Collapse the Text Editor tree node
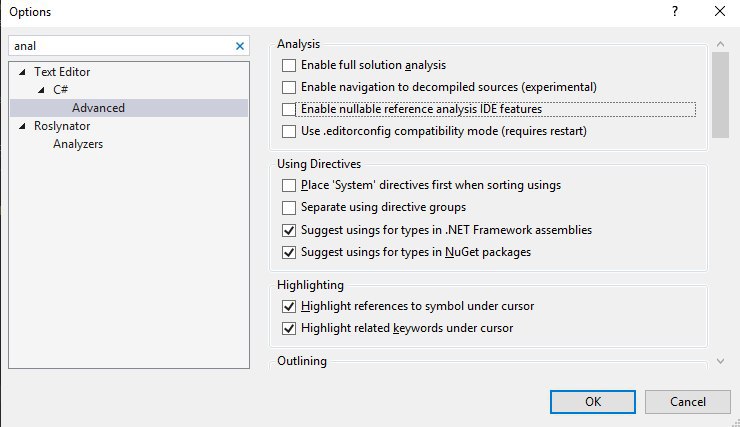Viewport: 740px width, 427px height. [x=22, y=72]
